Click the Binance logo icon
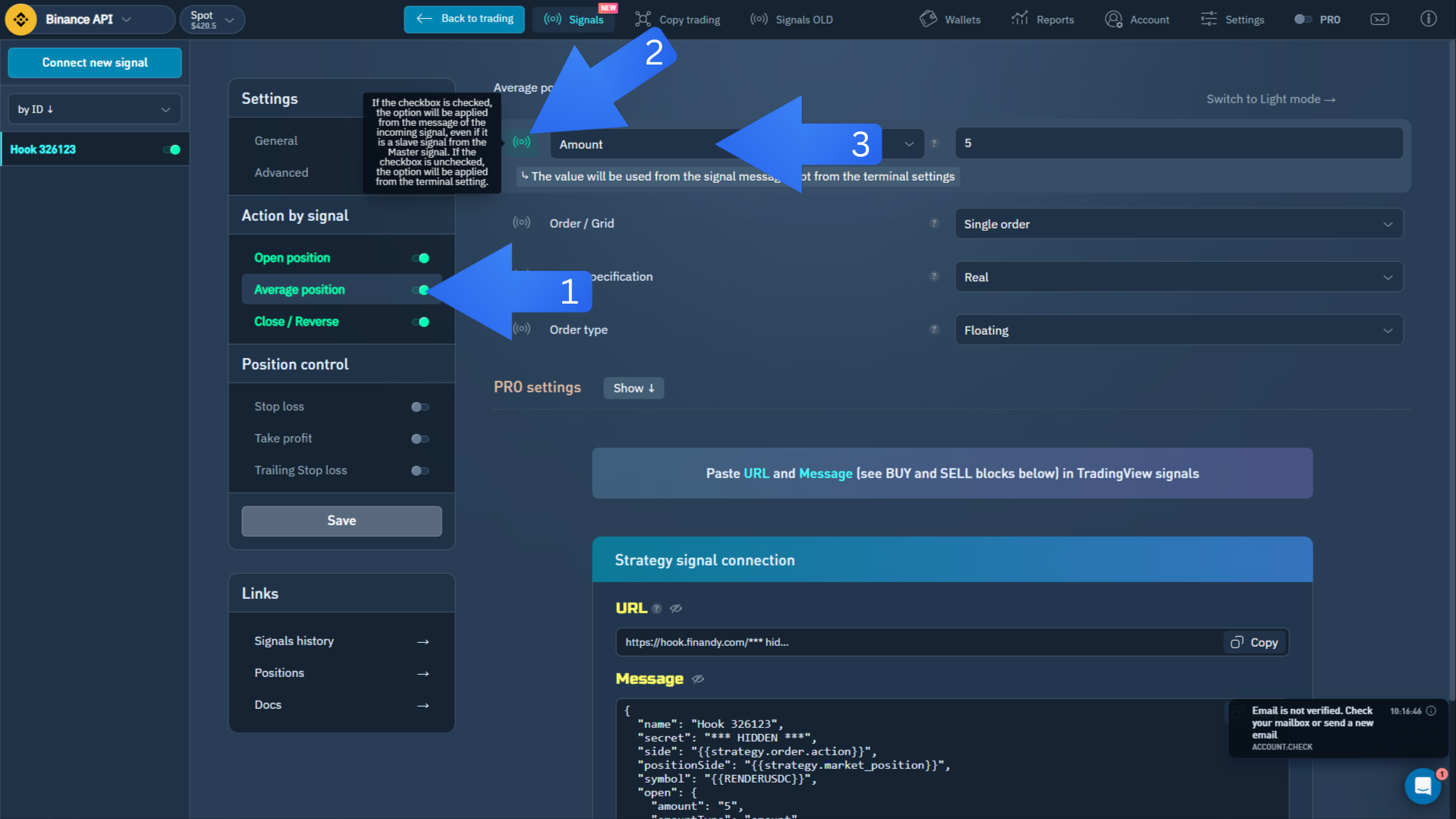This screenshot has width=1456, height=819. [21, 19]
